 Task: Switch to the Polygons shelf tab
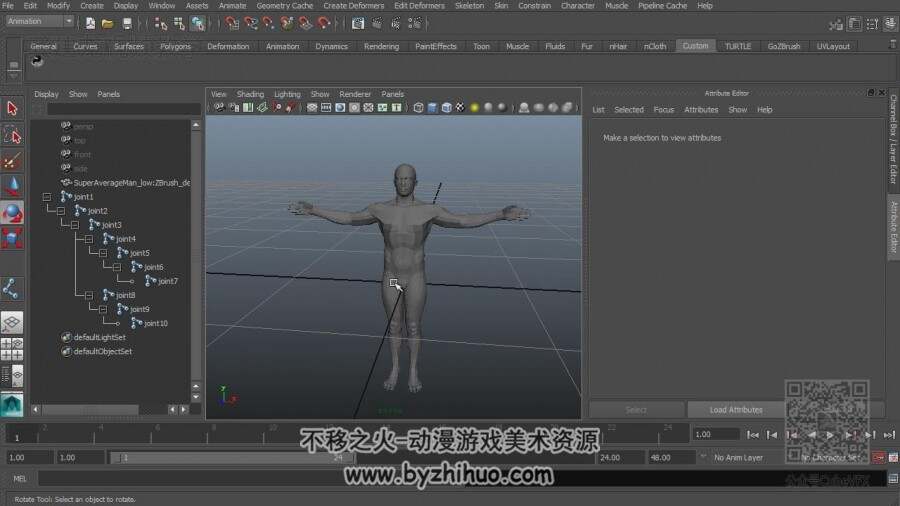[x=175, y=46]
